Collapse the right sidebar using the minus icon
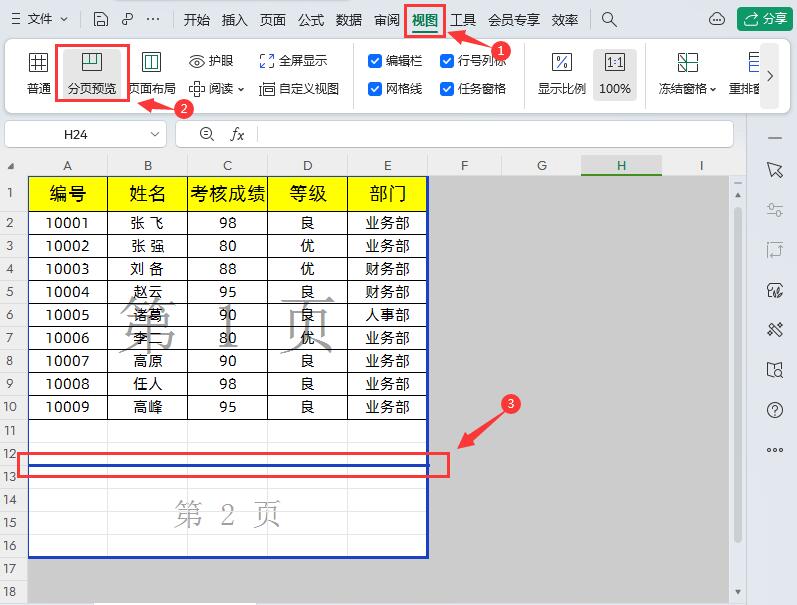Screen dimensions: 797x605 (775, 138)
